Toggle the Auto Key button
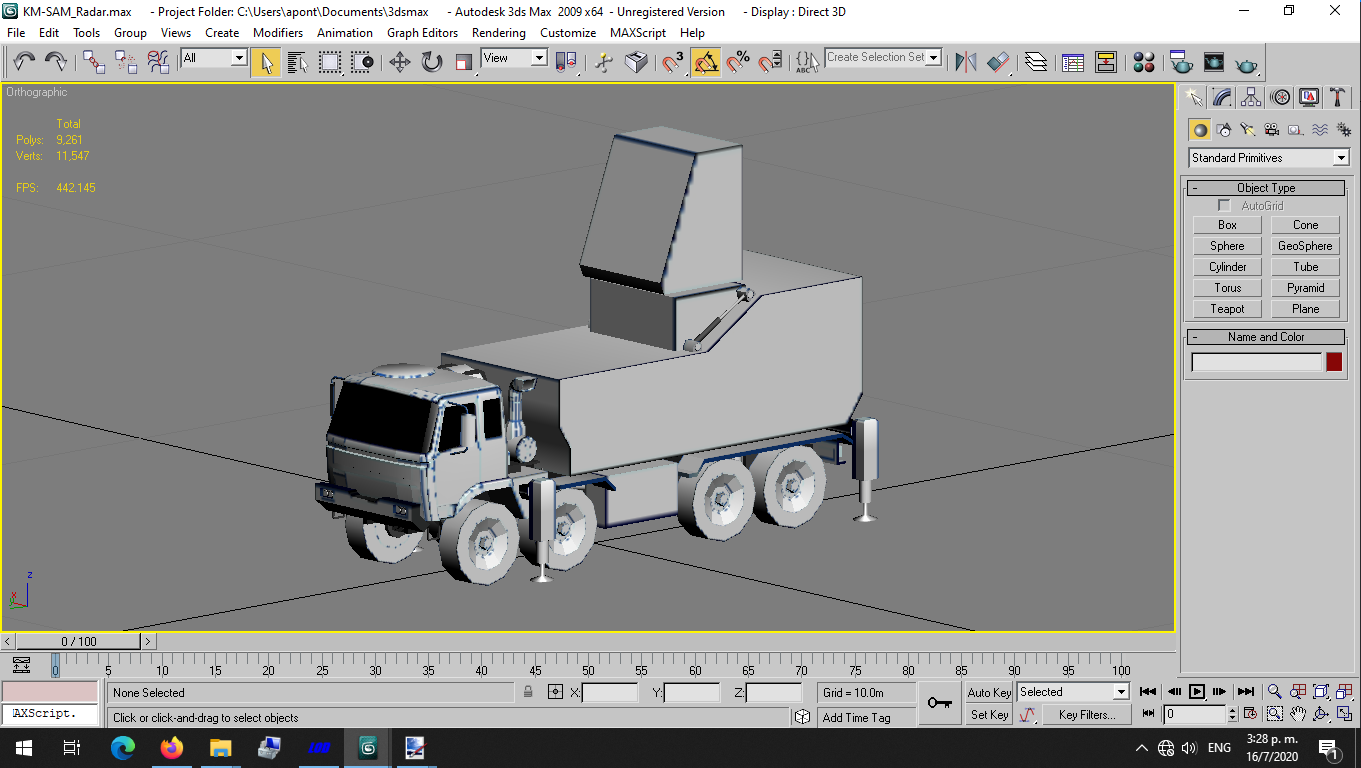 coord(989,692)
